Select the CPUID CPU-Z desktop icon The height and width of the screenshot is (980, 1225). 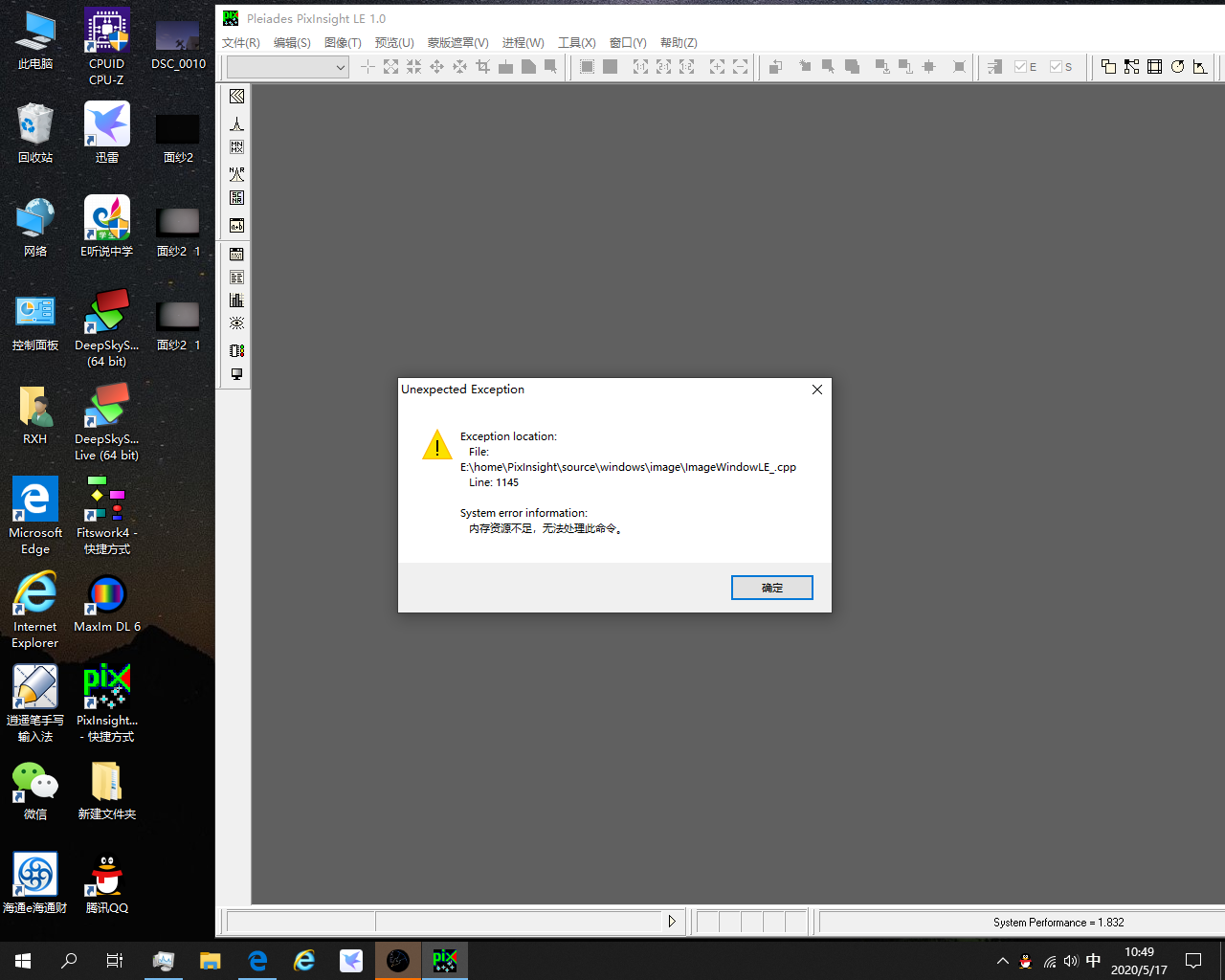click(x=107, y=47)
